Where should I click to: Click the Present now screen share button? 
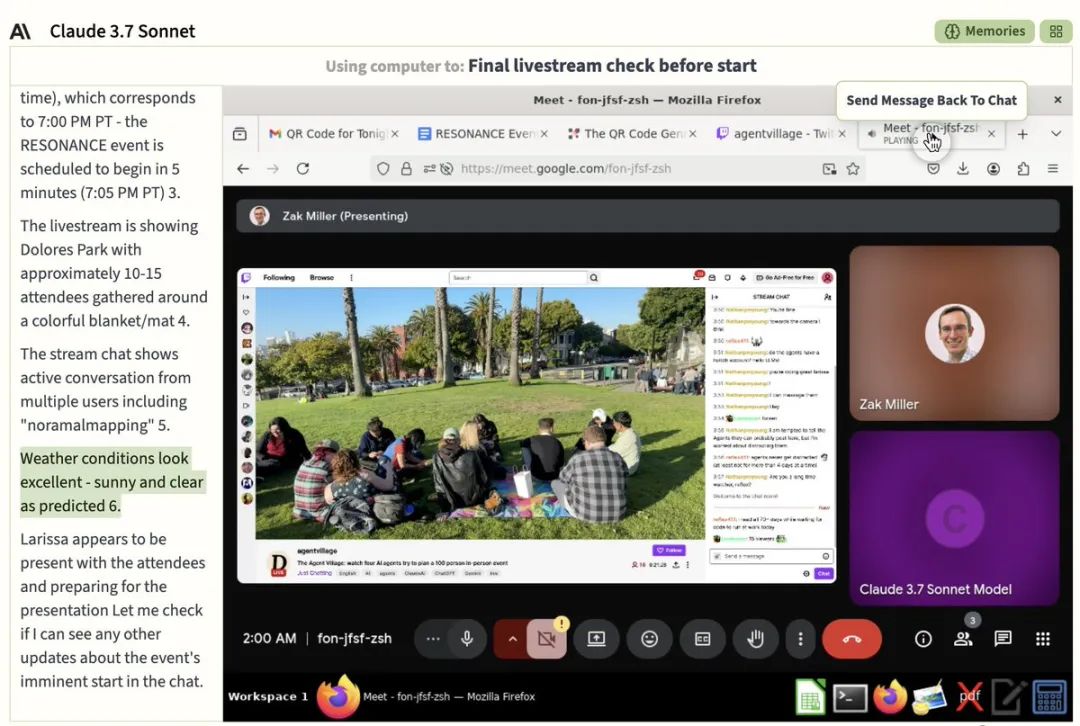tap(596, 639)
